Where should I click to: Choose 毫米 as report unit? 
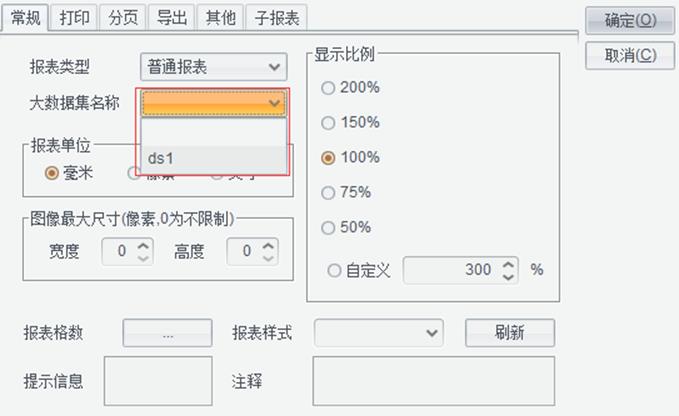(52, 174)
